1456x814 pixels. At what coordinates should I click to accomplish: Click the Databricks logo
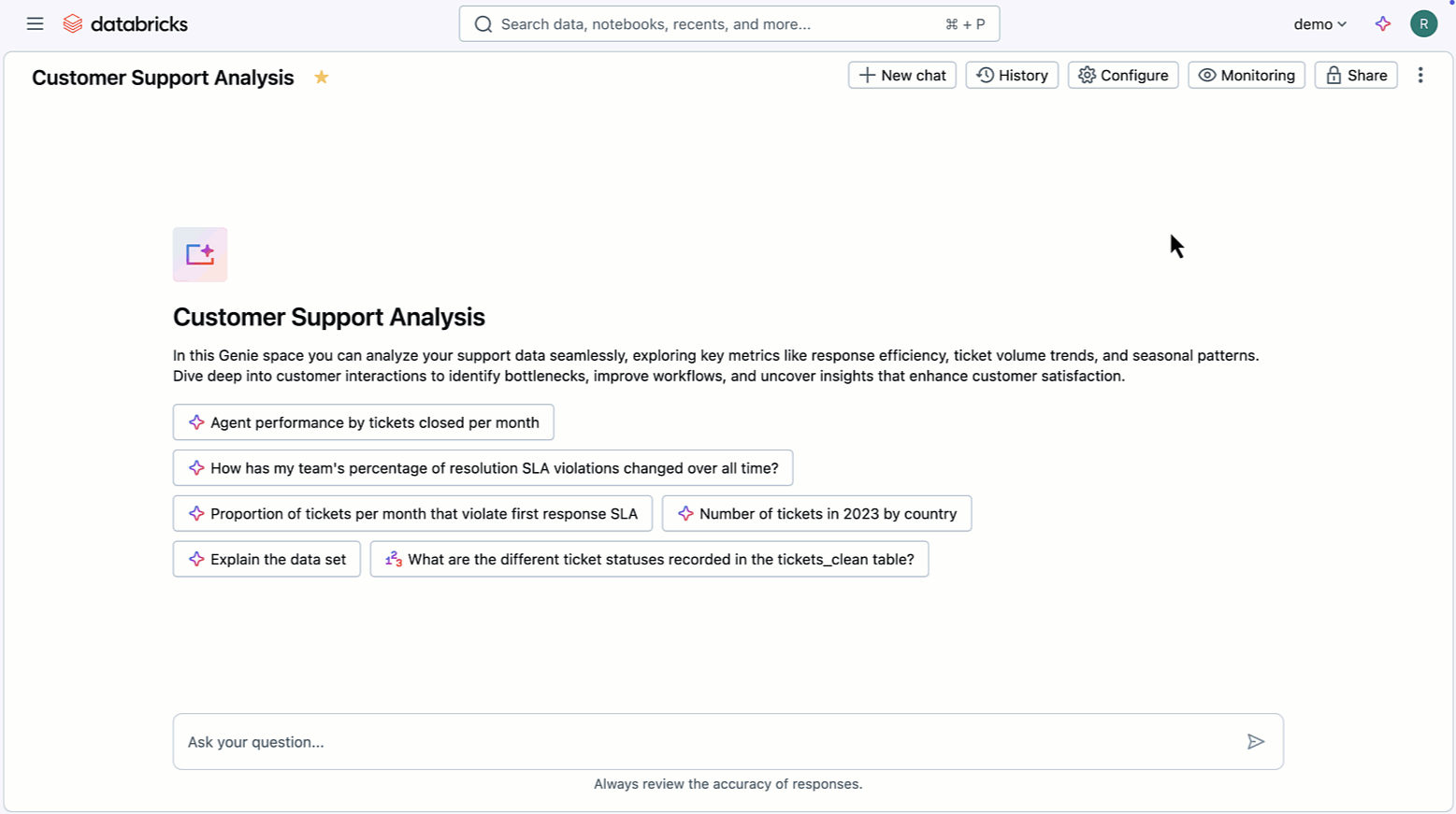click(125, 24)
